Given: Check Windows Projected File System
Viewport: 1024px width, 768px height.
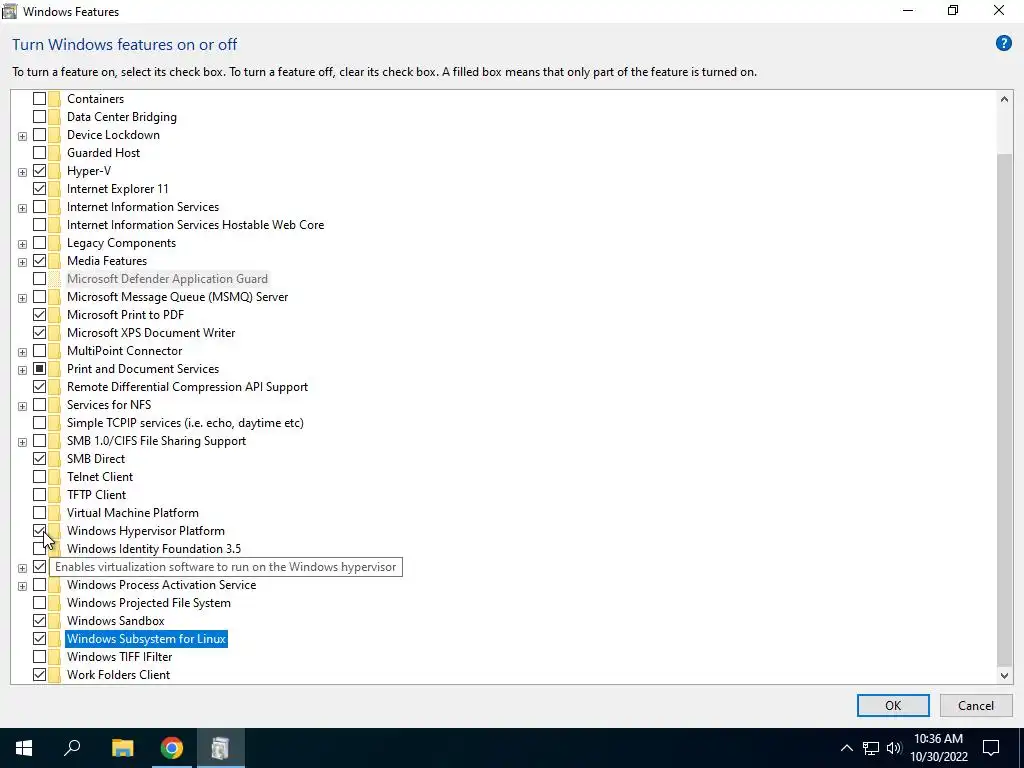Looking at the screenshot, I should click(39, 603).
